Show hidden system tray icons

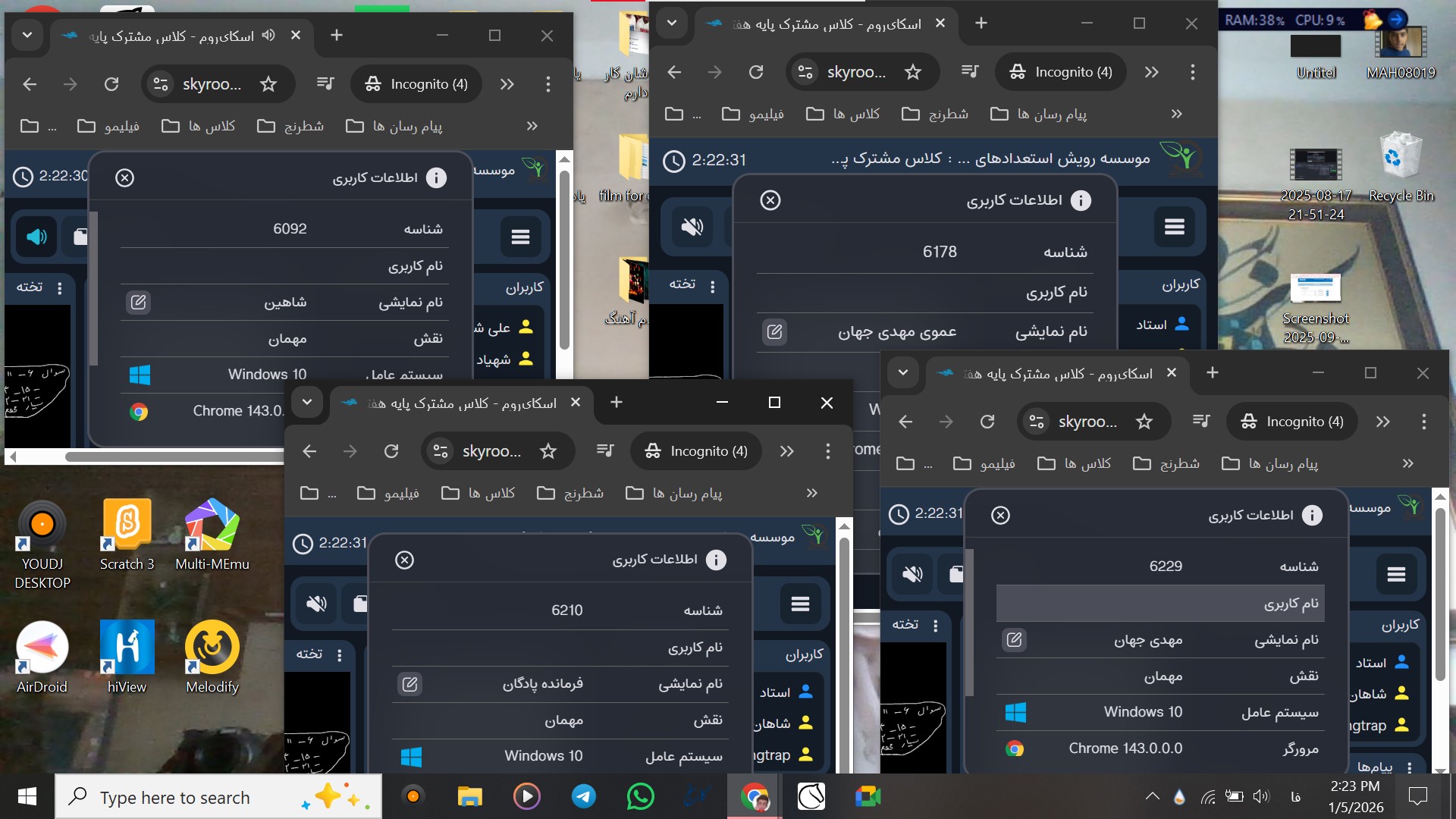tap(1152, 796)
